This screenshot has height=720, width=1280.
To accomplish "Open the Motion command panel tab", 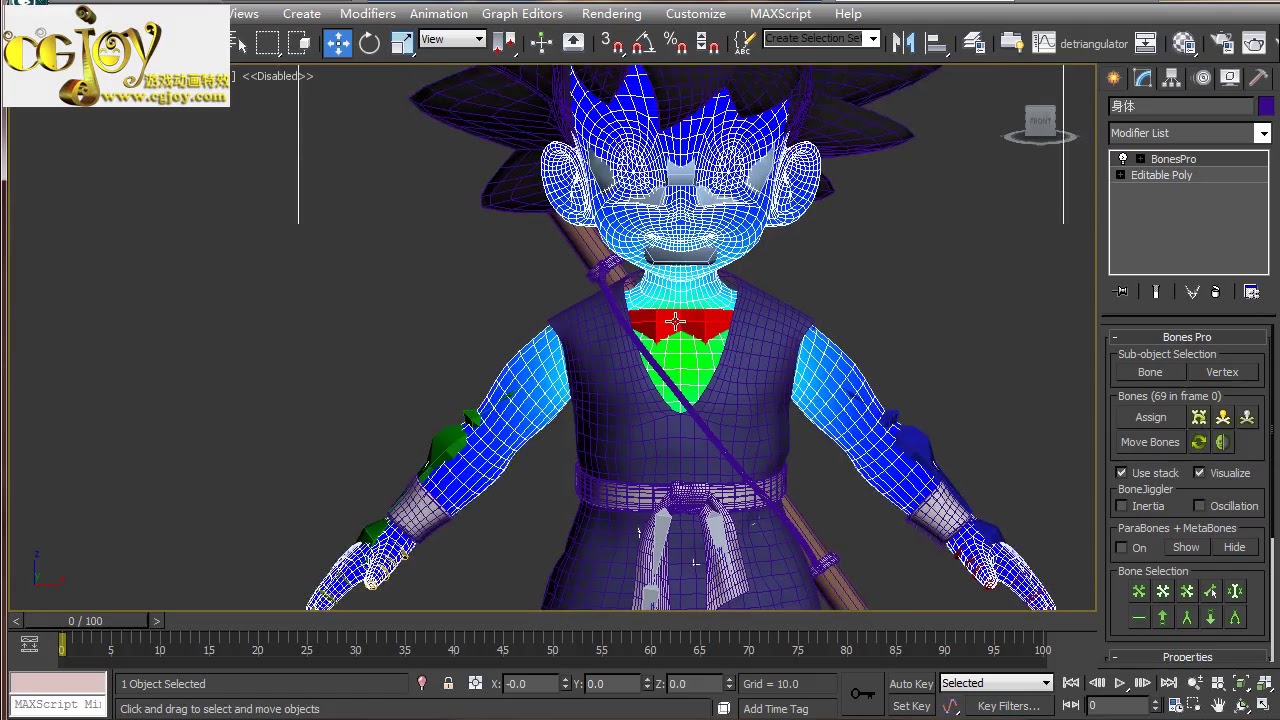I will coord(1202,78).
